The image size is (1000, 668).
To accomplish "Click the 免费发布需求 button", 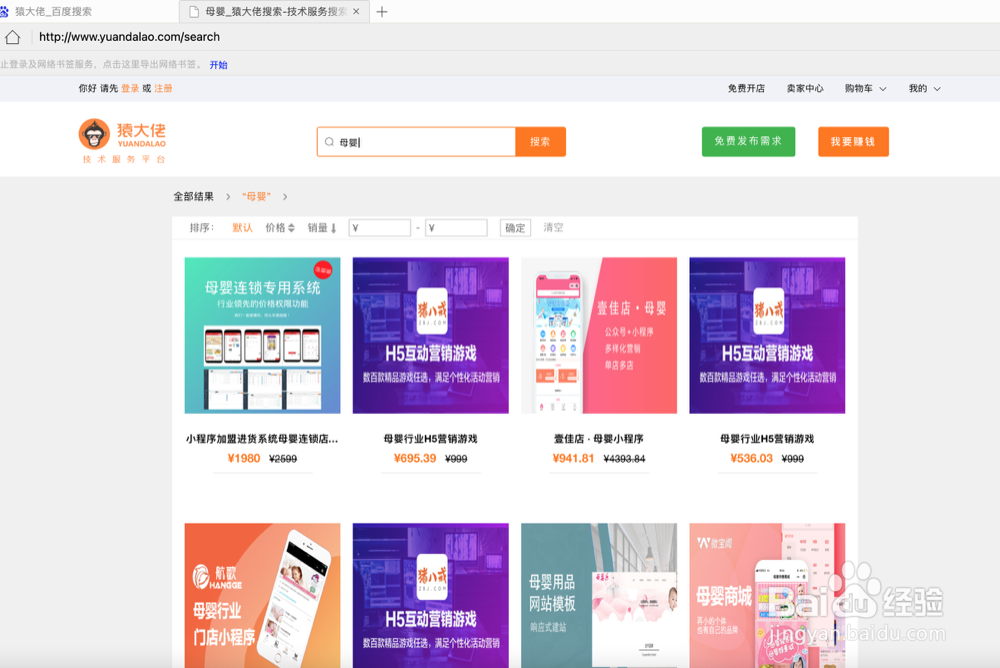I will point(748,141).
